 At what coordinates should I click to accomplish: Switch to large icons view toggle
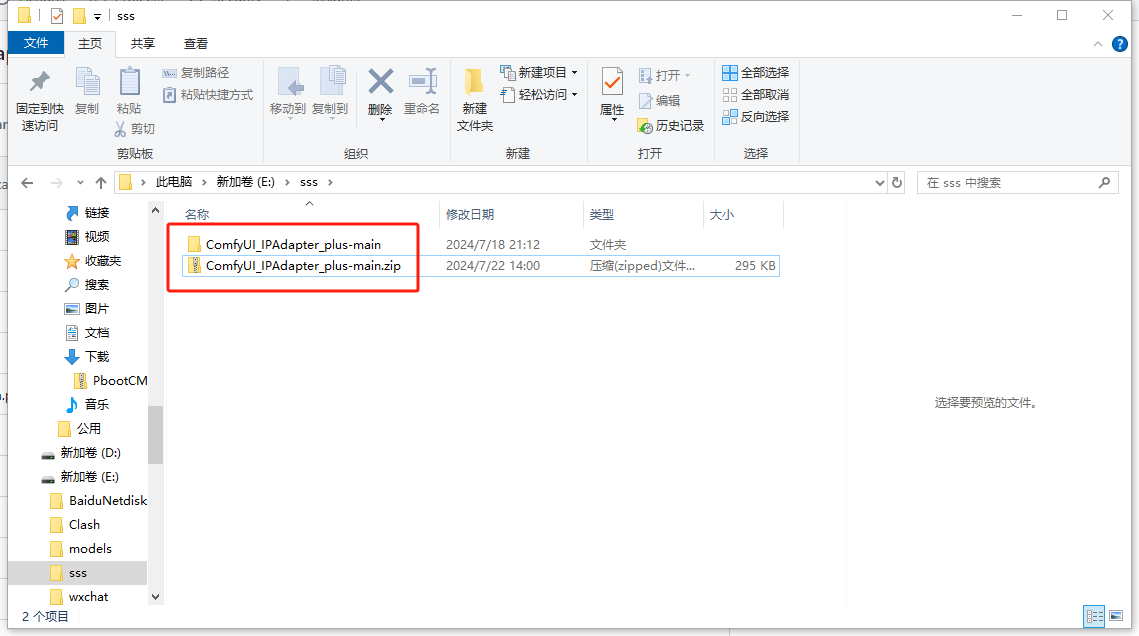(x=1115, y=616)
